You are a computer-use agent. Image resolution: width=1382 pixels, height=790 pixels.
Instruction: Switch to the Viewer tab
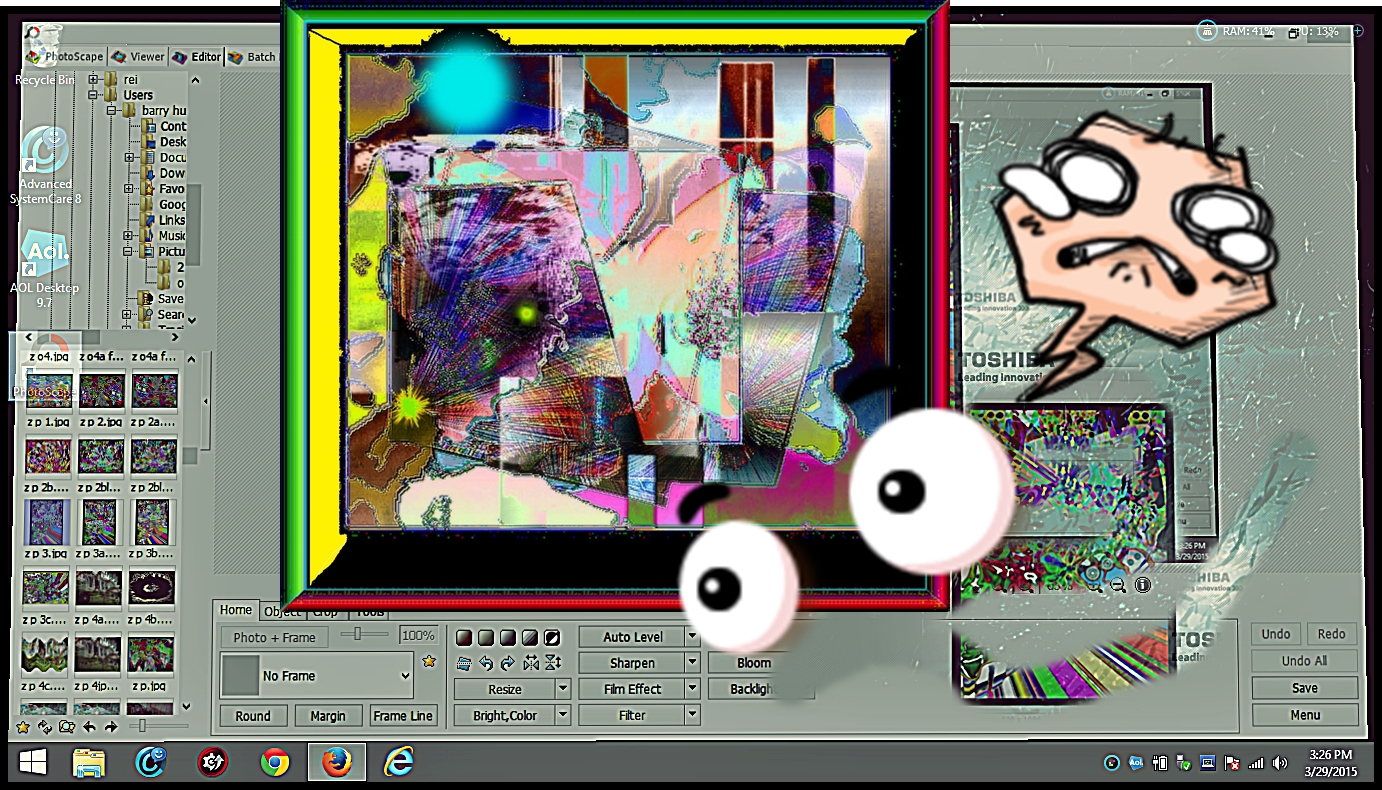(138, 57)
